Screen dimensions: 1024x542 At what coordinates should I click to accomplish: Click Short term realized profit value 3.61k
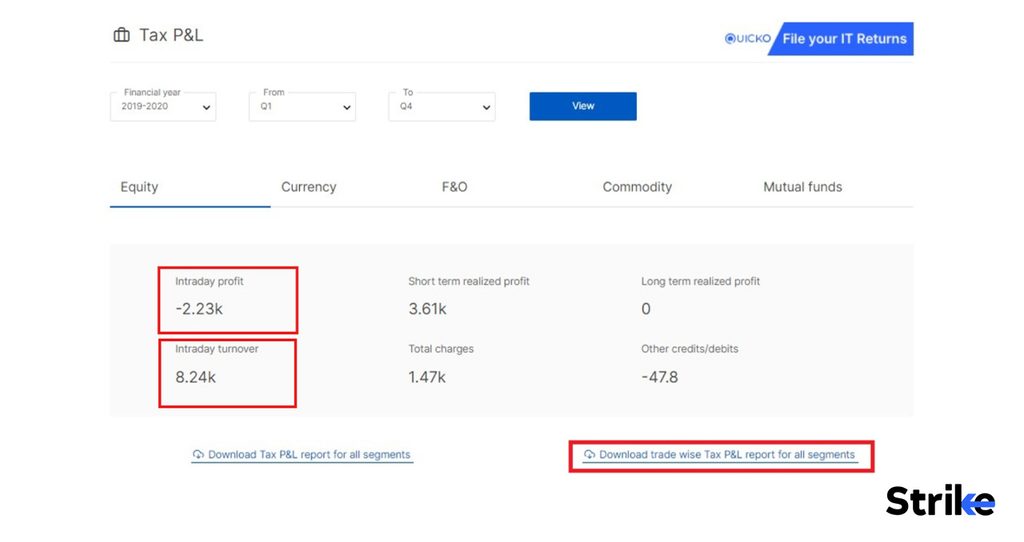pos(428,309)
